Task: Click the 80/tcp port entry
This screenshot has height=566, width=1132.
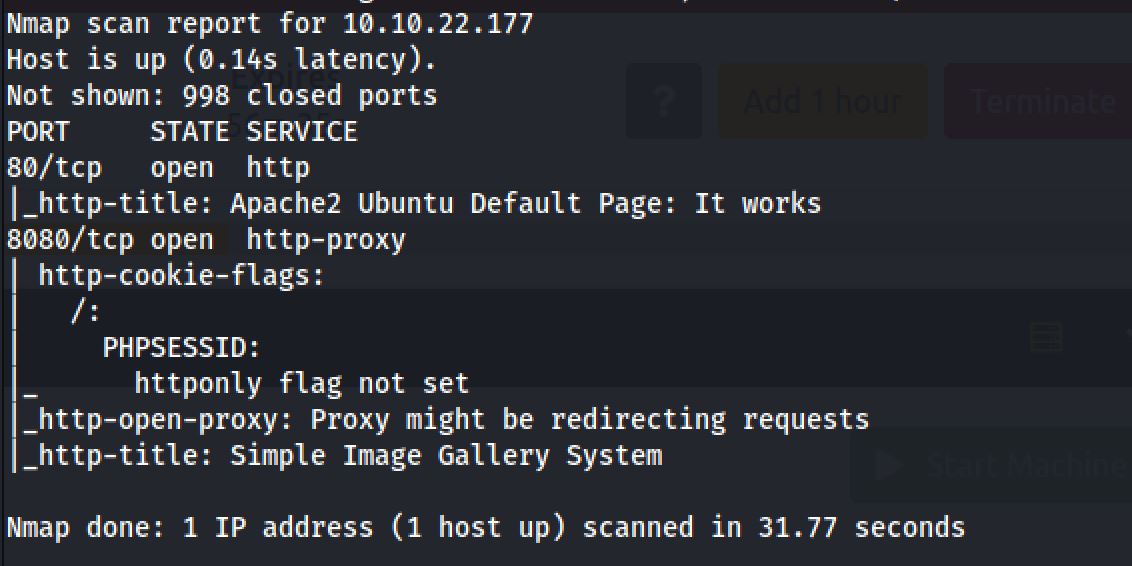Action: coord(54,168)
